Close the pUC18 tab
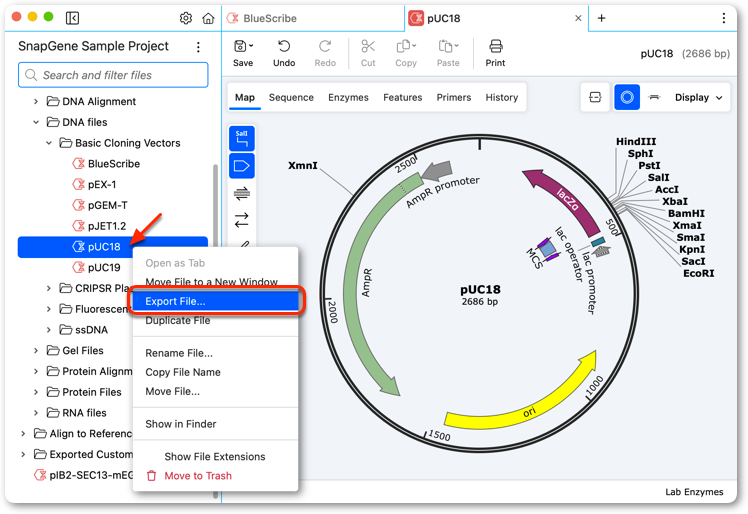The width and height of the screenshot is (748, 514). click(578, 18)
